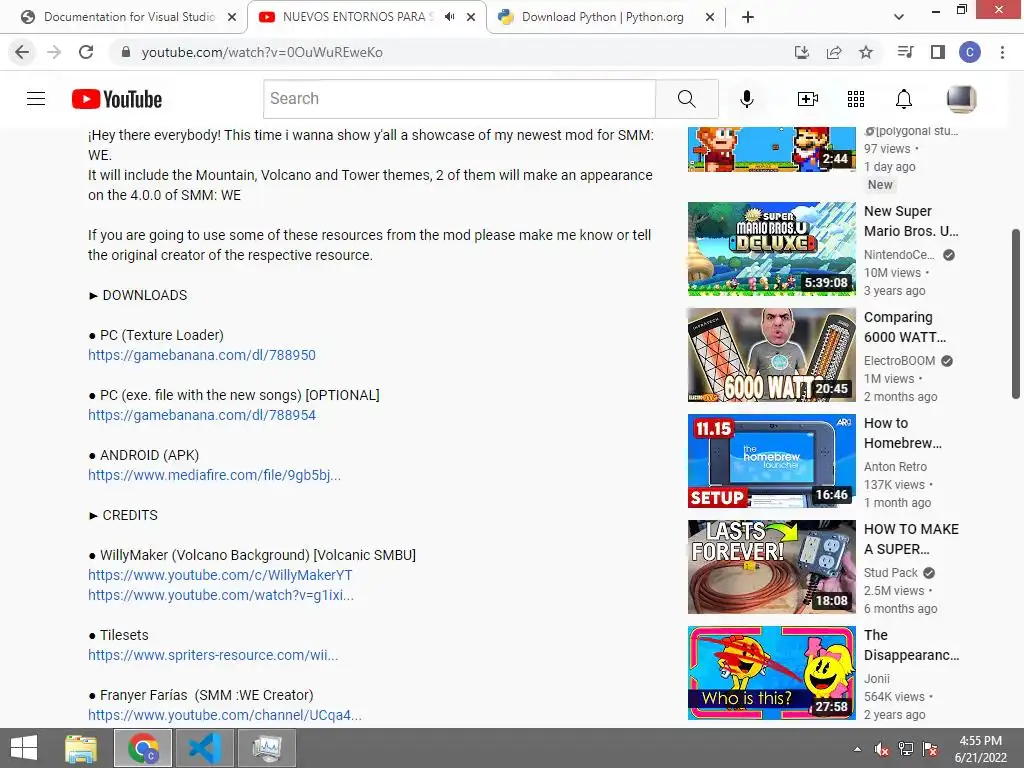Image resolution: width=1024 pixels, height=768 pixels.
Task: Open the 2:44 Mario video thumbnail
Action: (x=771, y=150)
